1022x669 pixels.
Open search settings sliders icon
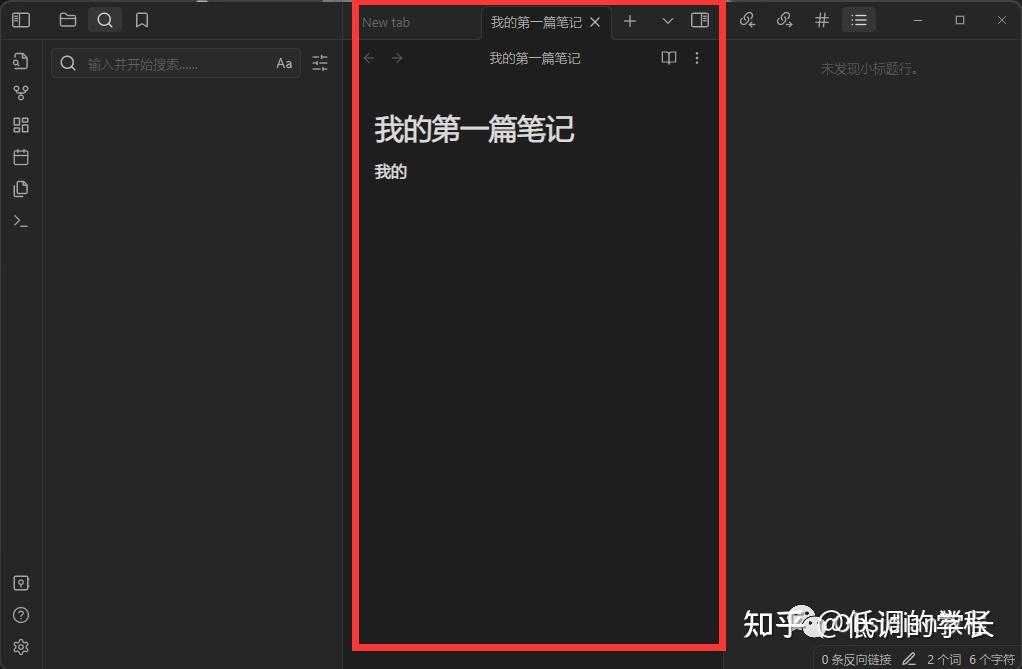coord(320,63)
